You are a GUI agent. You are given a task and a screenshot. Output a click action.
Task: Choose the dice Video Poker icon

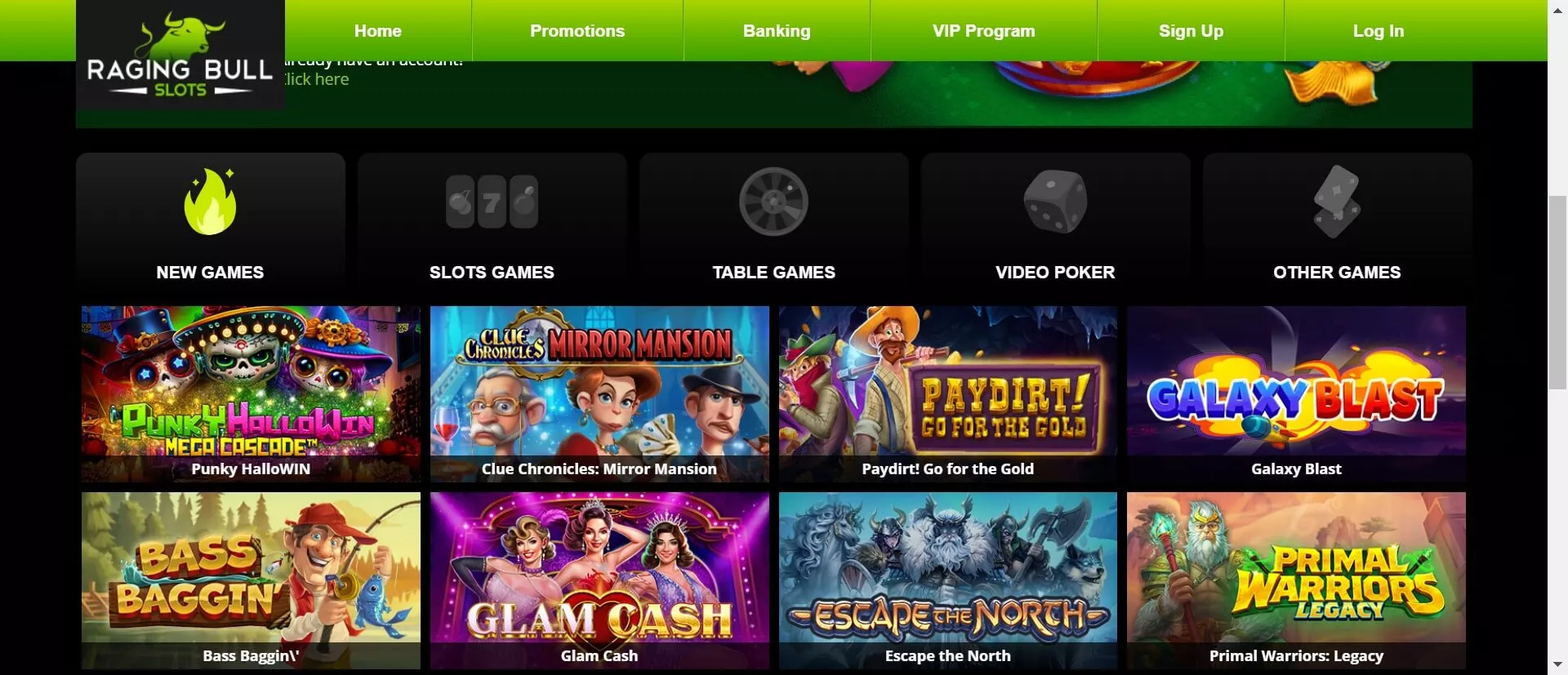pos(1055,202)
